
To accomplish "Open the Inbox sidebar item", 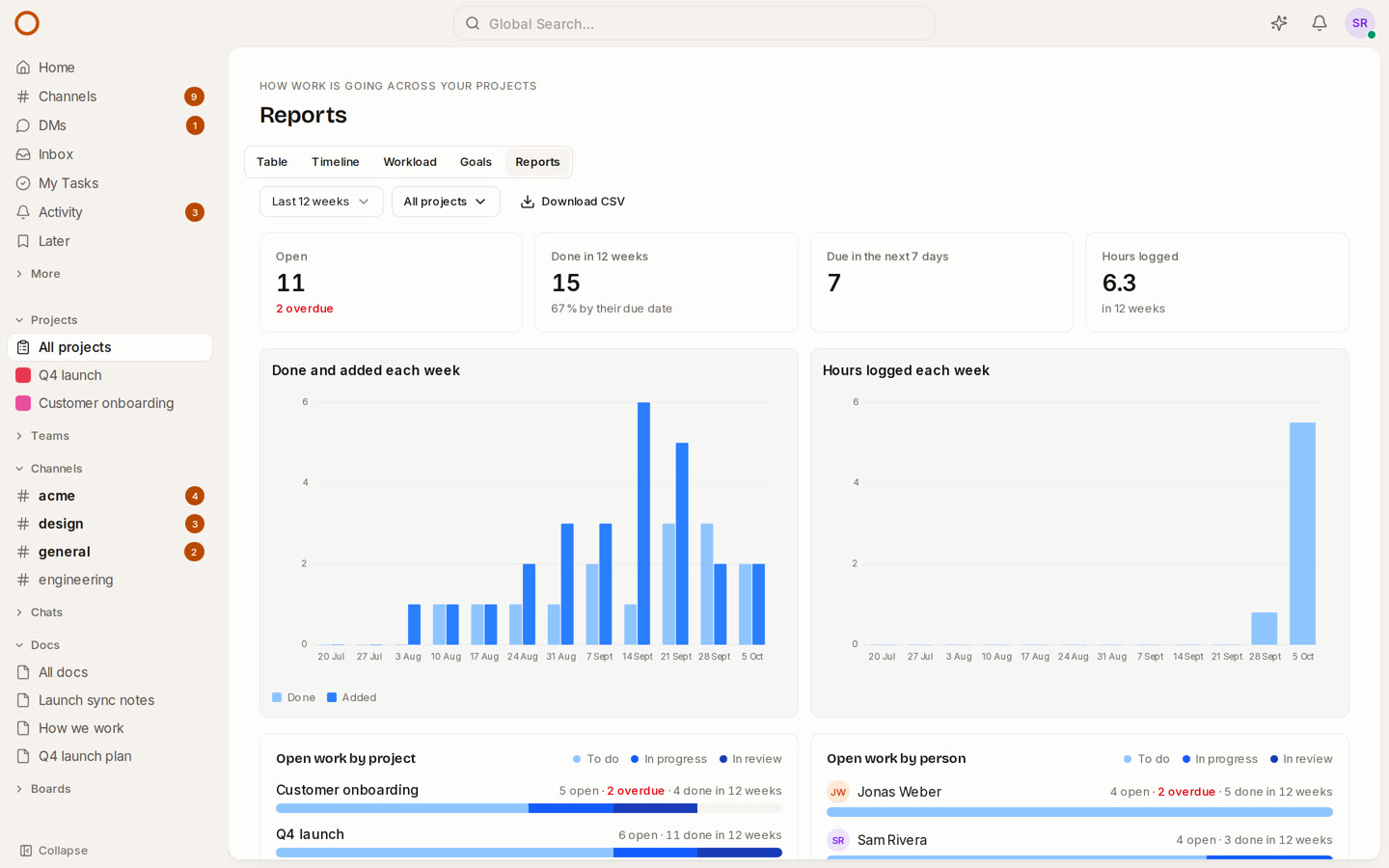I will click(x=110, y=154).
